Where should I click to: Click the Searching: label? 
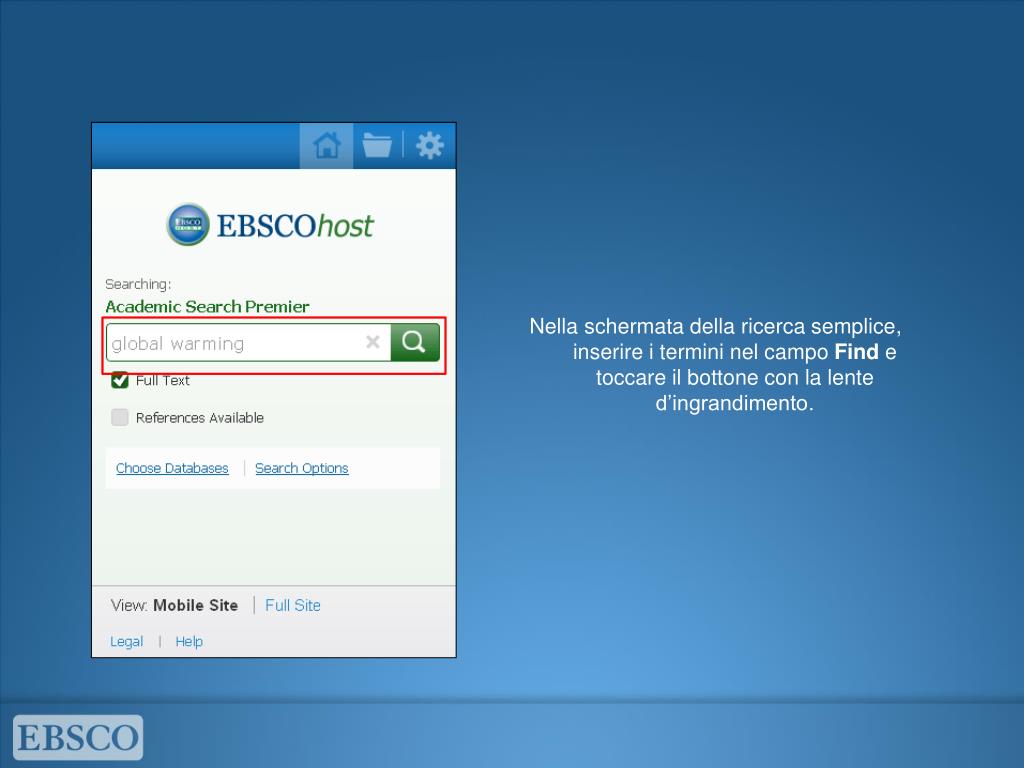click(x=138, y=284)
